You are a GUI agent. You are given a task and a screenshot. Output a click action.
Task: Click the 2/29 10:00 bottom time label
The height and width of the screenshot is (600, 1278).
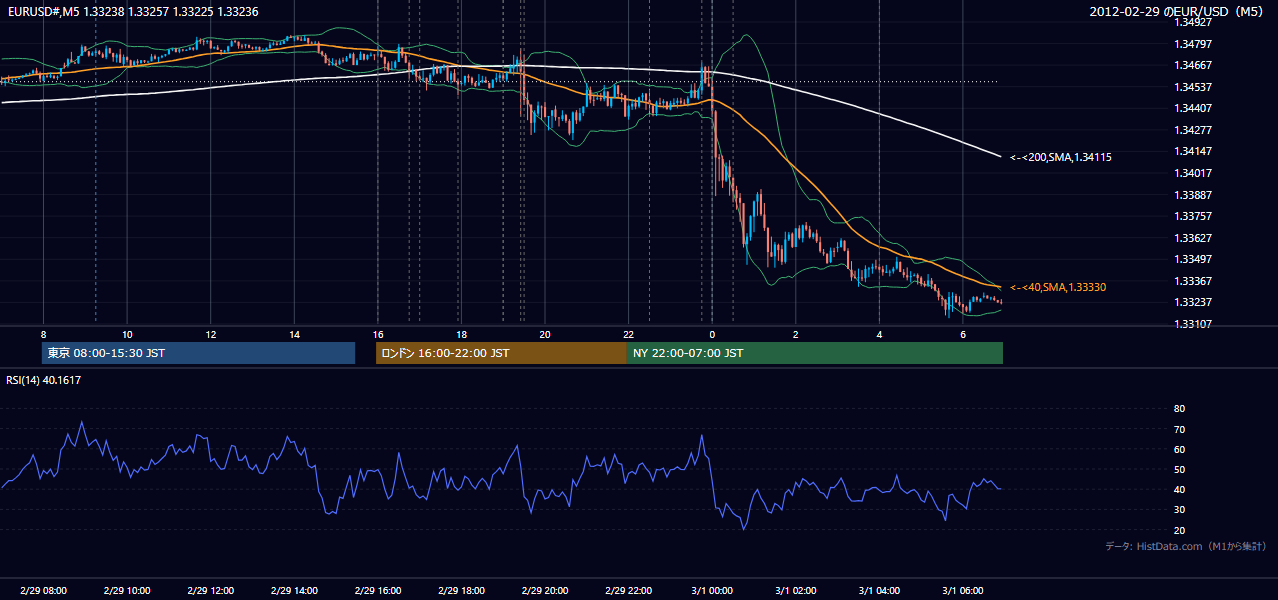coord(127,591)
